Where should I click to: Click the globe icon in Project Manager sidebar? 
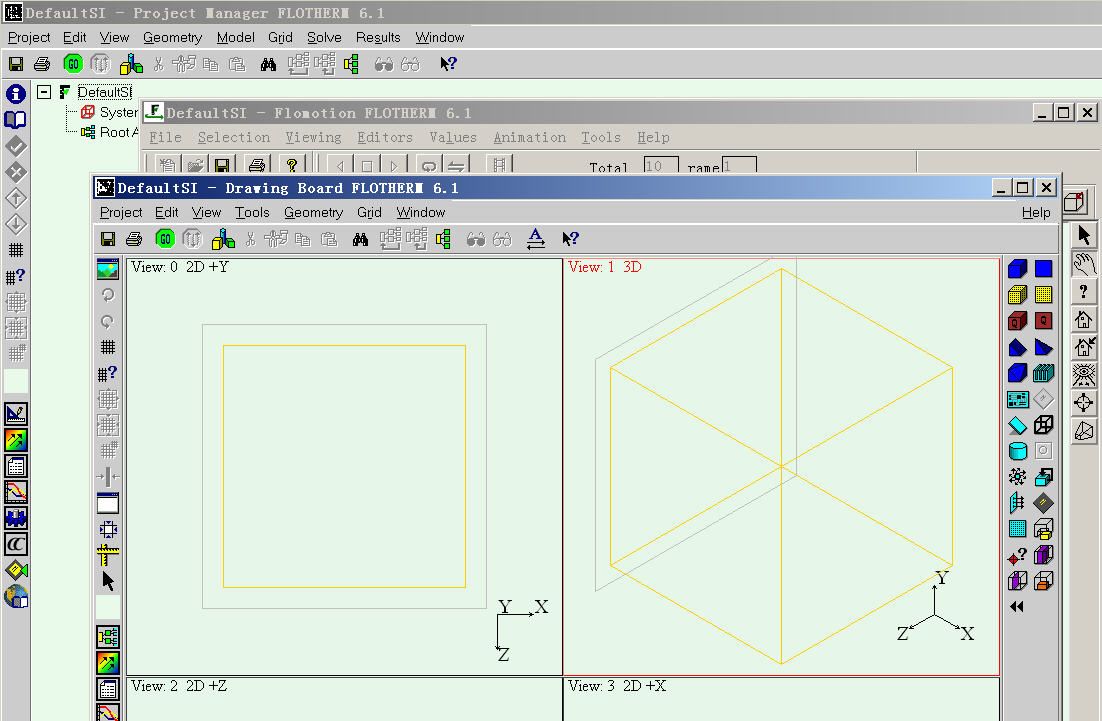[x=15, y=596]
